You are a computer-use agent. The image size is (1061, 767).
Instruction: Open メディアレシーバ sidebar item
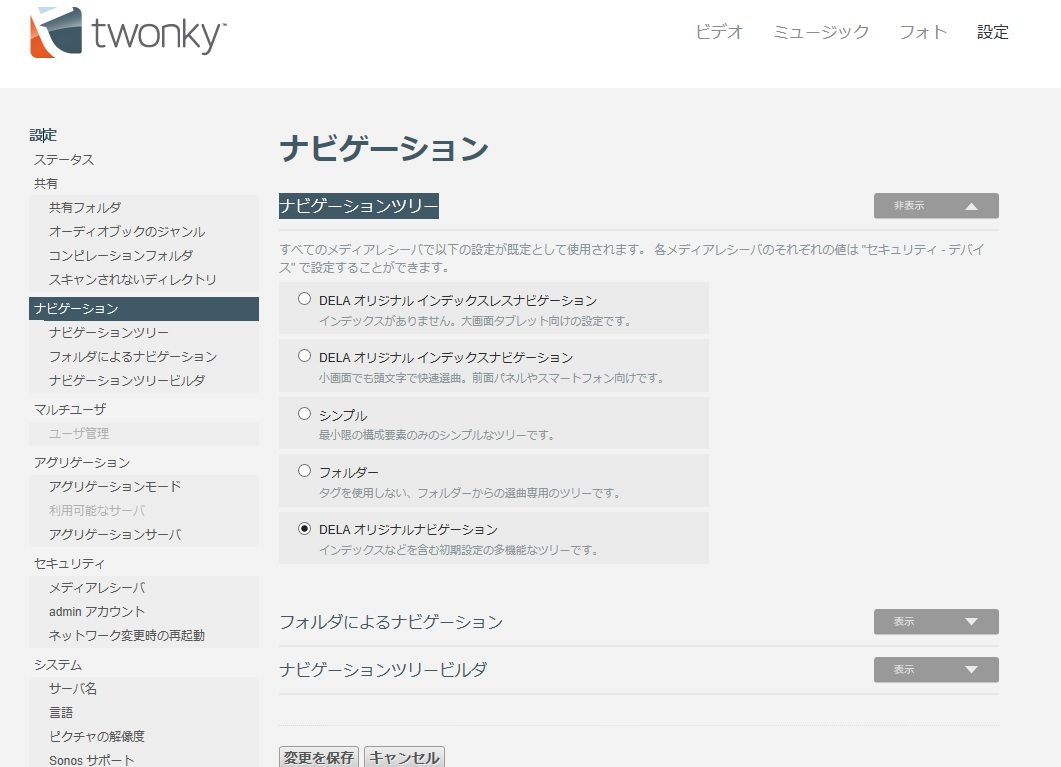pos(97,588)
